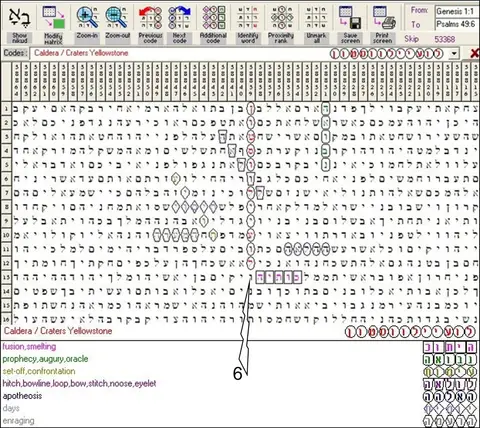Image resolution: width=480 pixels, height=428 pixels.
Task: Open the Proximity rank icon
Action: click(281, 17)
